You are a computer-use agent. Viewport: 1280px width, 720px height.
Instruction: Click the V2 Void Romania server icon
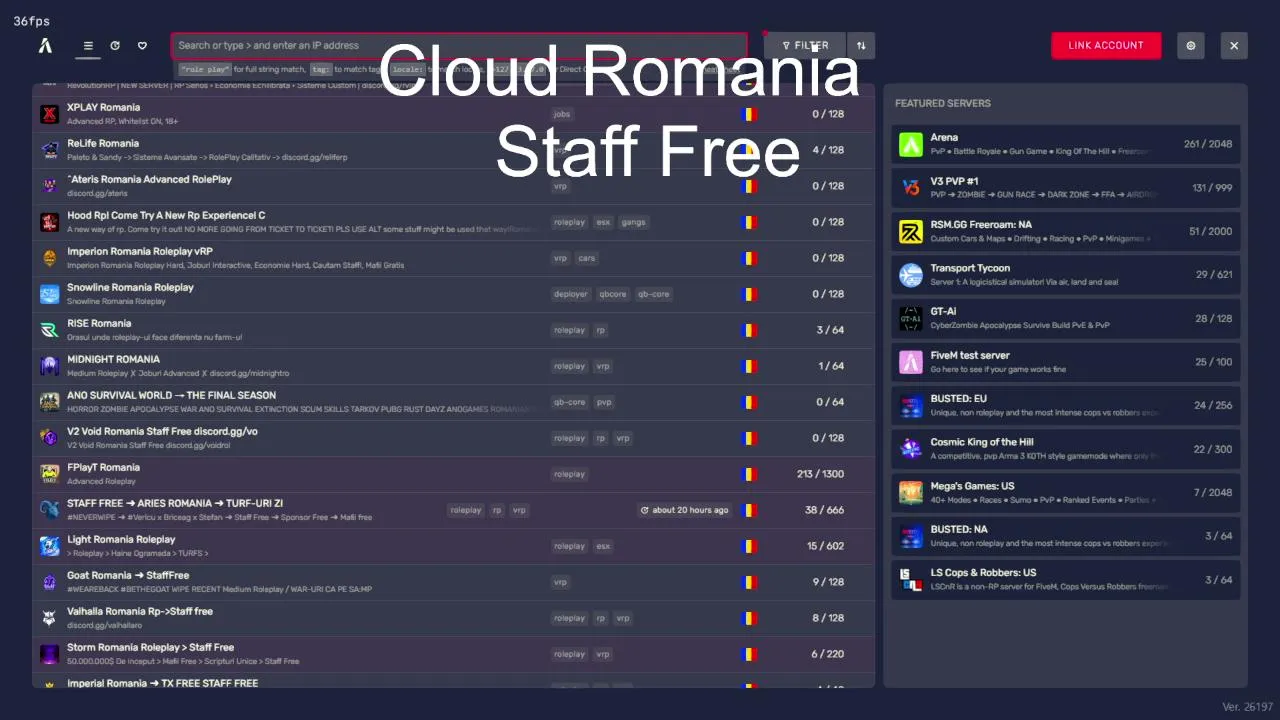(x=49, y=438)
